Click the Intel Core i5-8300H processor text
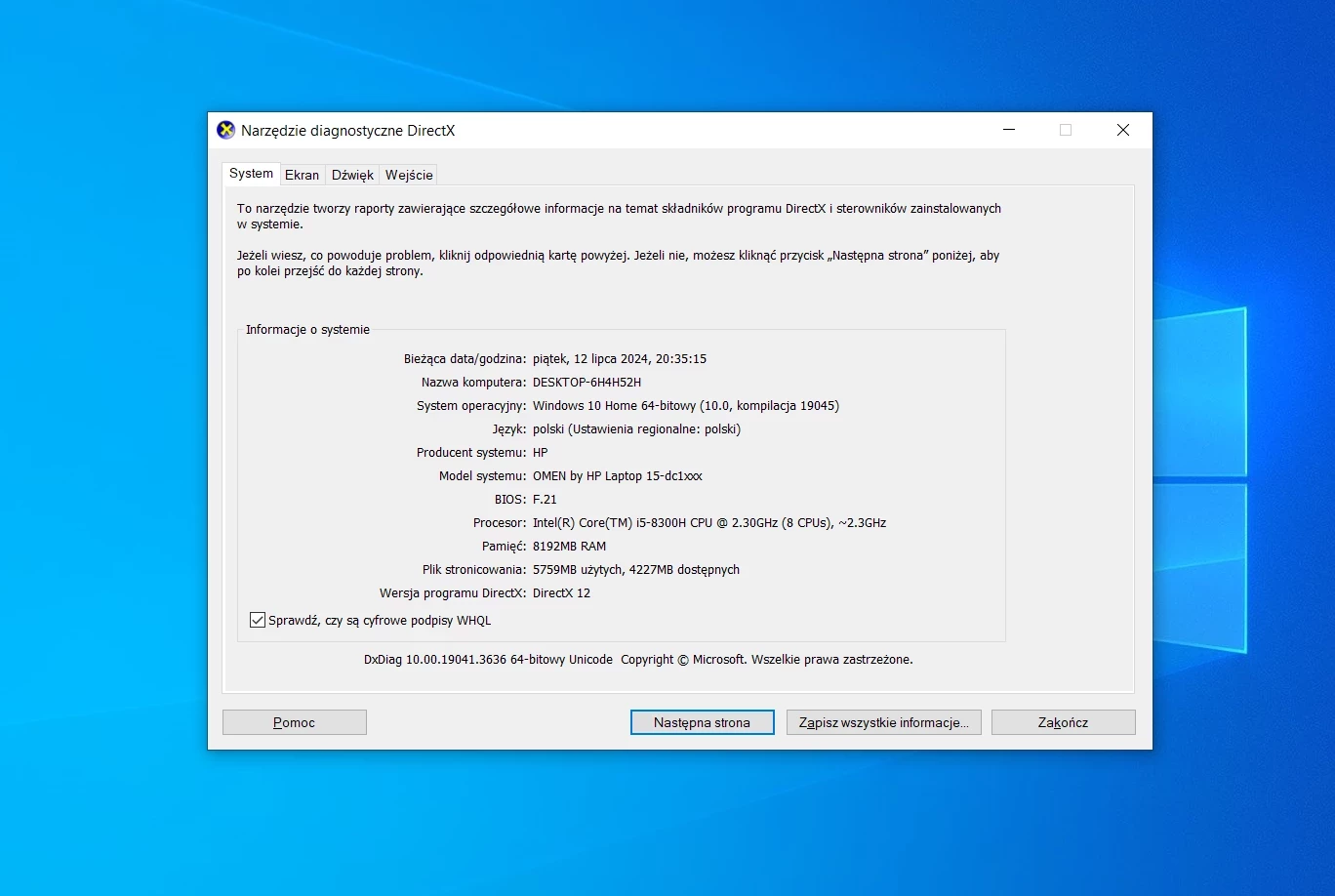Screen dimensions: 1335x896 [709, 522]
